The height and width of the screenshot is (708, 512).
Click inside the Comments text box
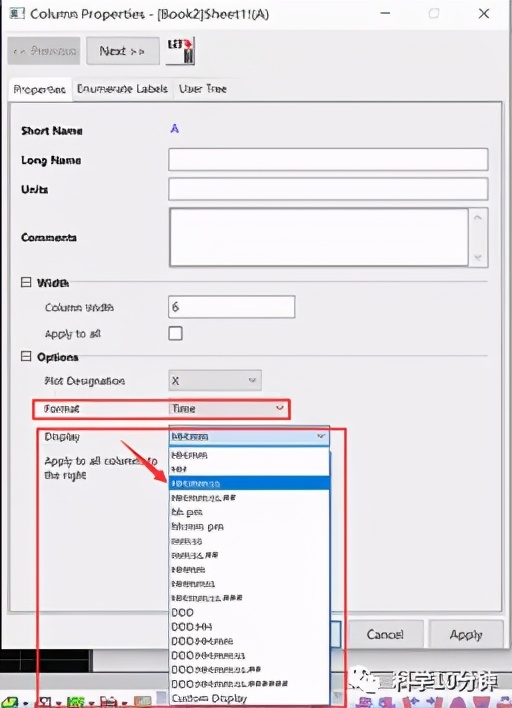[x=319, y=237]
